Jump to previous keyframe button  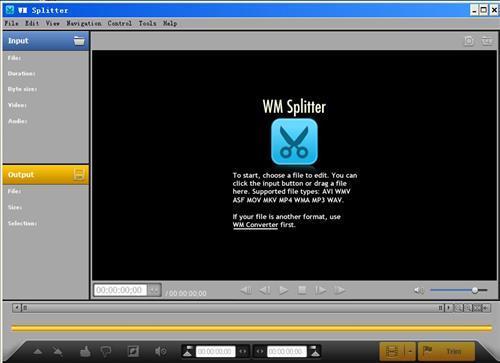[246, 290]
